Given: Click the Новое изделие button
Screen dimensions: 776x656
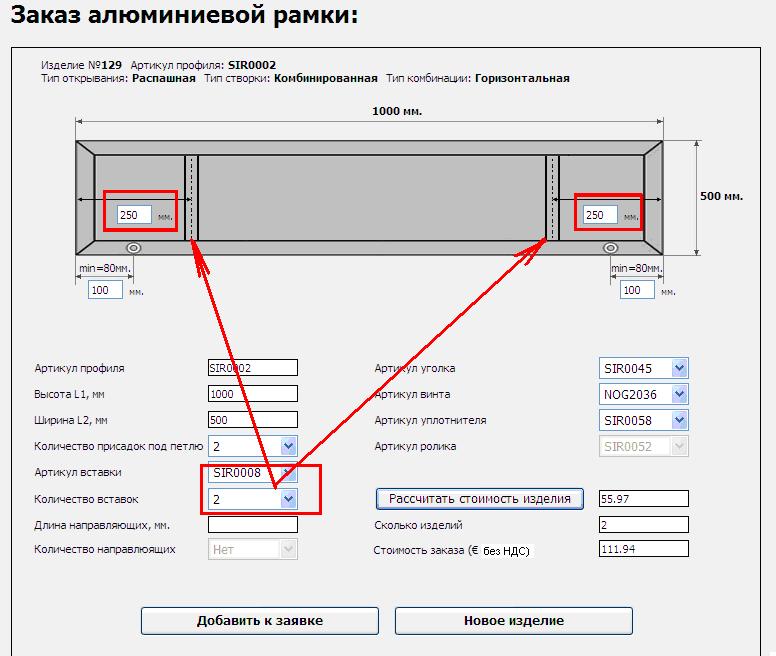Looking at the screenshot, I should 513,620.
